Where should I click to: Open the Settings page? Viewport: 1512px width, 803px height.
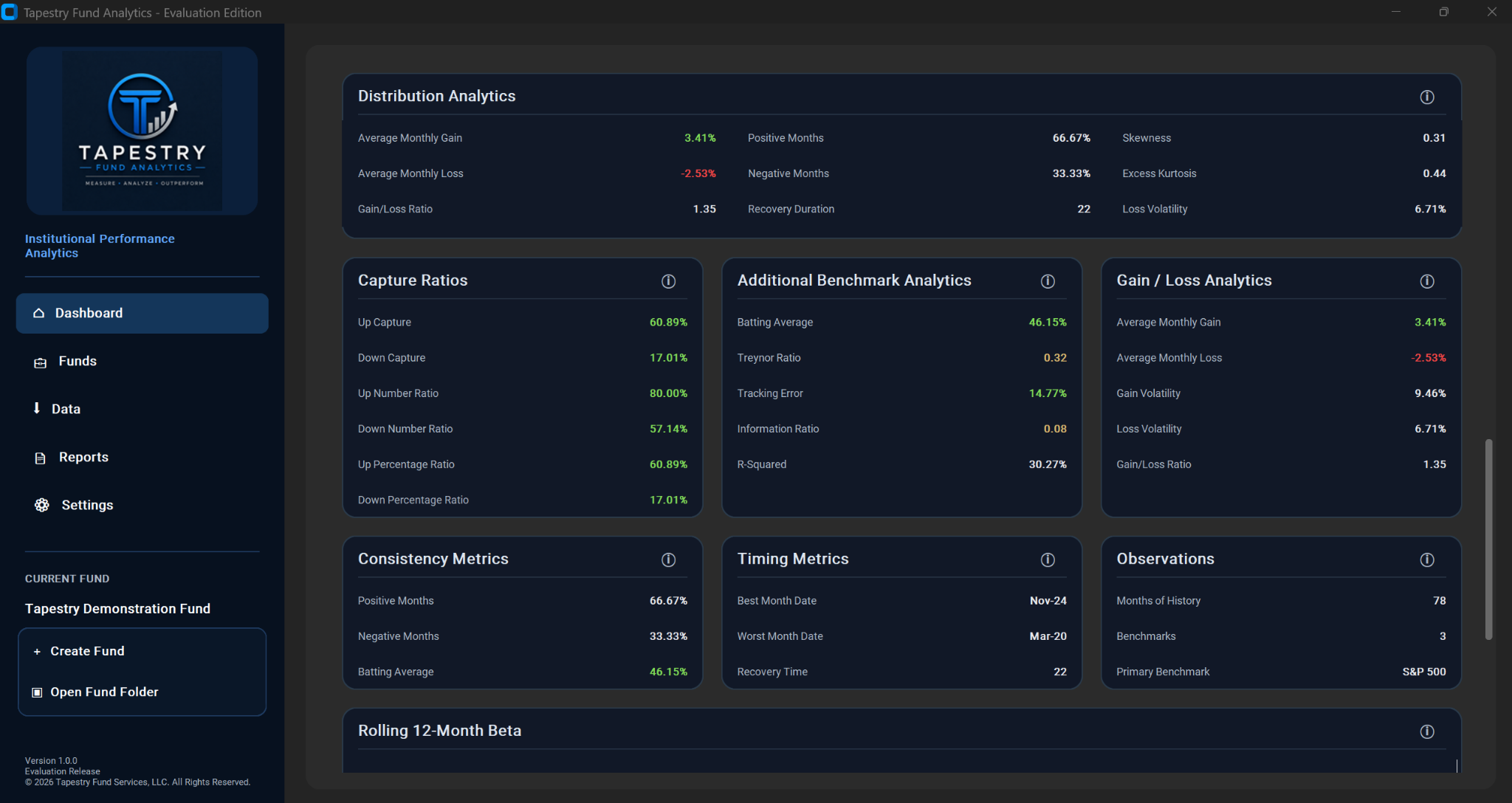click(x=142, y=505)
